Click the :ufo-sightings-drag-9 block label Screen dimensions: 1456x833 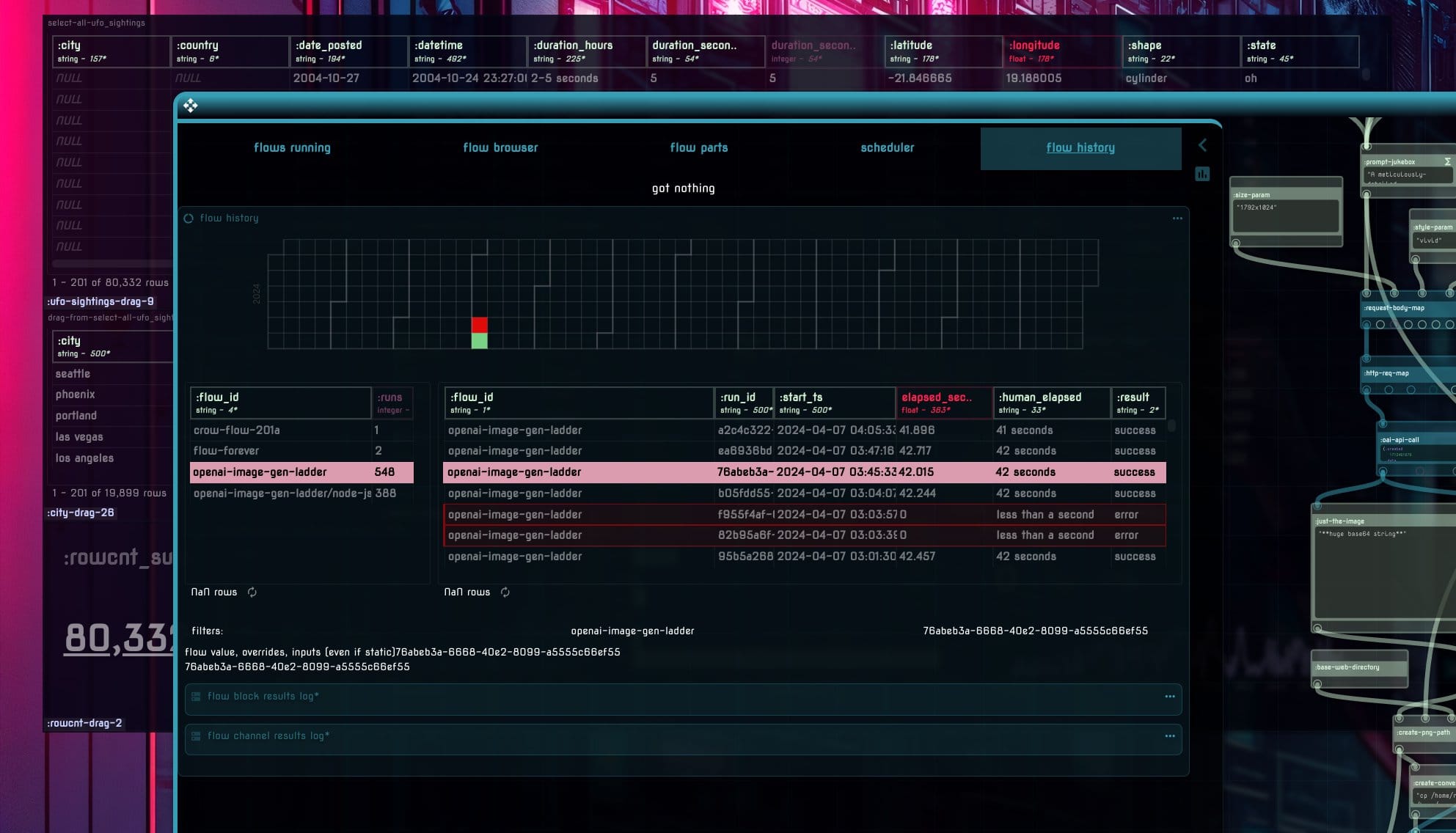[x=100, y=301]
